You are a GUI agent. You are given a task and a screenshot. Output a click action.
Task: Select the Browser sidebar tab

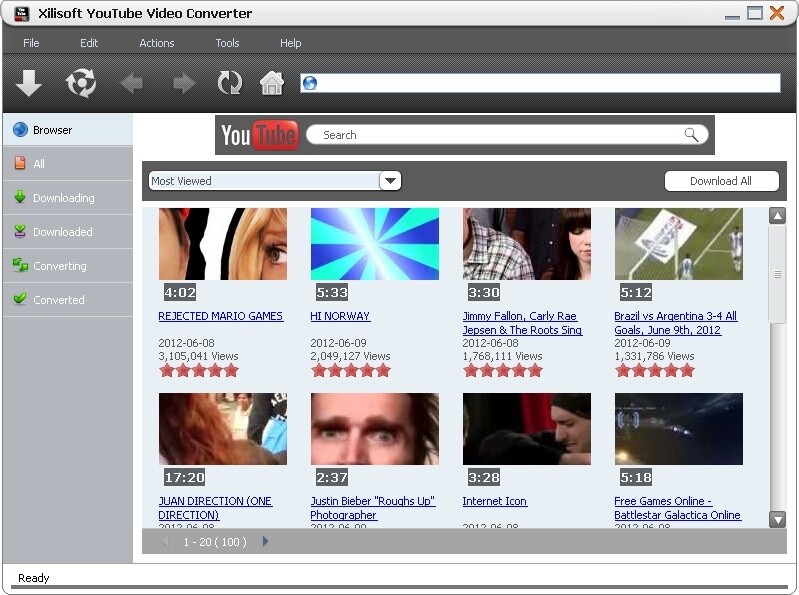coord(68,130)
